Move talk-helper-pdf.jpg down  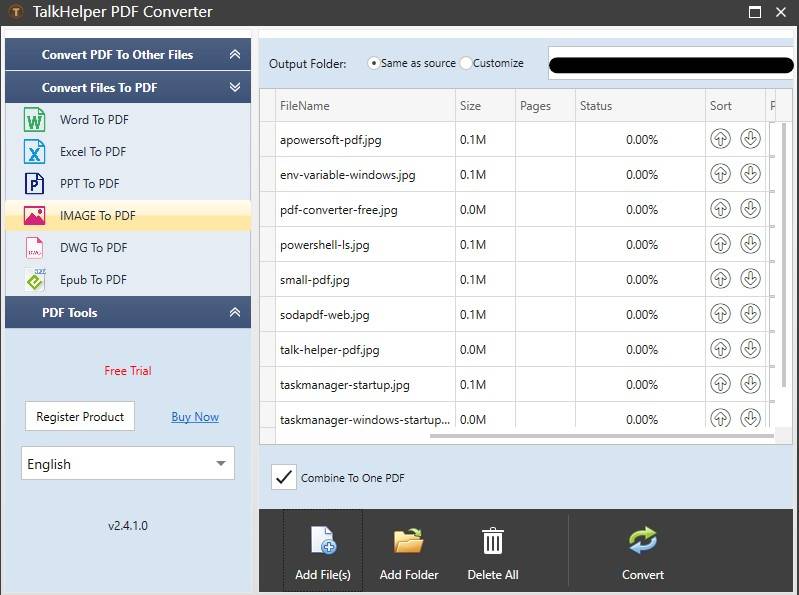[750, 349]
